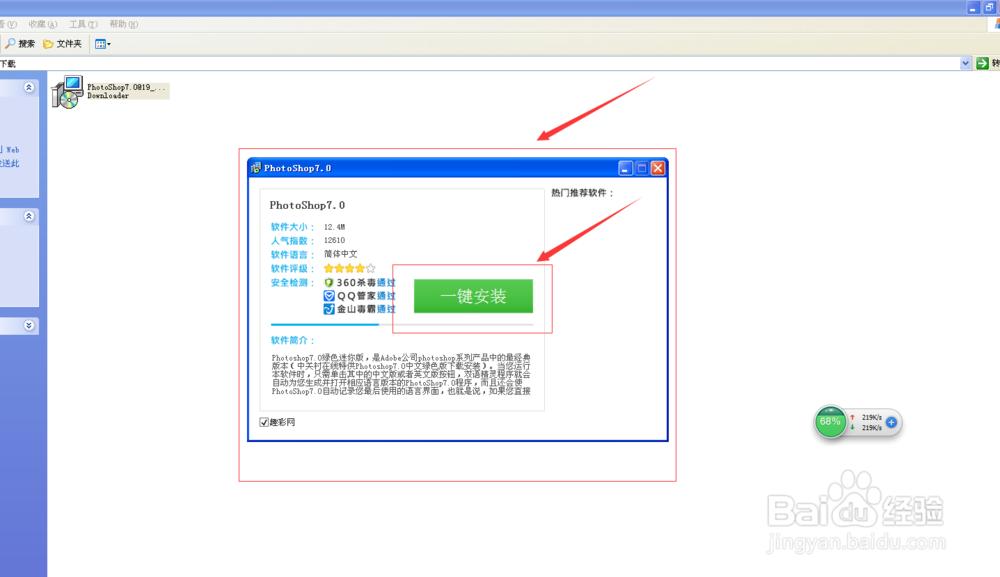The height and width of the screenshot is (577, 1000).
Task: Click the 通过 link beside 360杀毒
Action: point(386,282)
